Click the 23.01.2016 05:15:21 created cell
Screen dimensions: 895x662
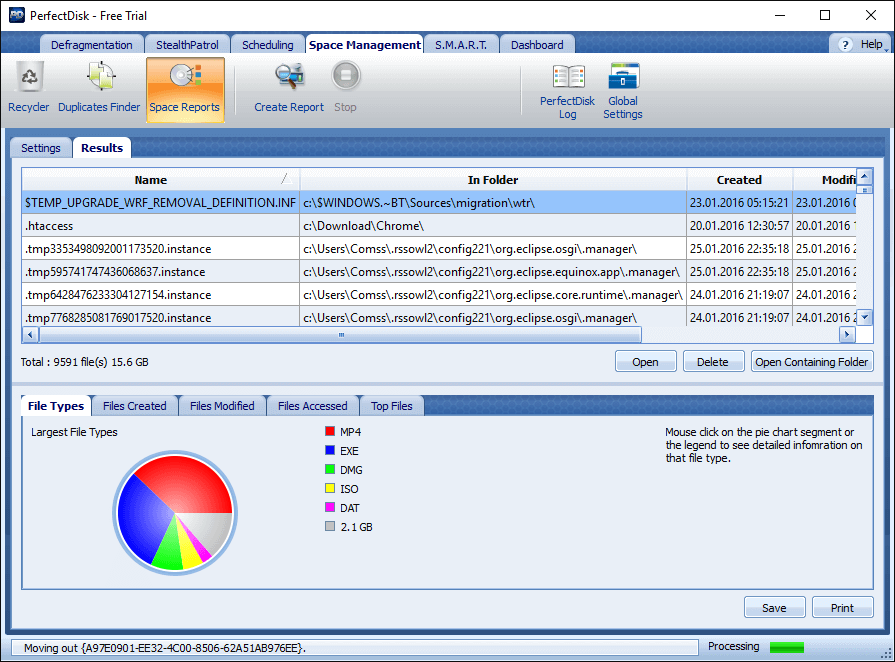(x=739, y=203)
